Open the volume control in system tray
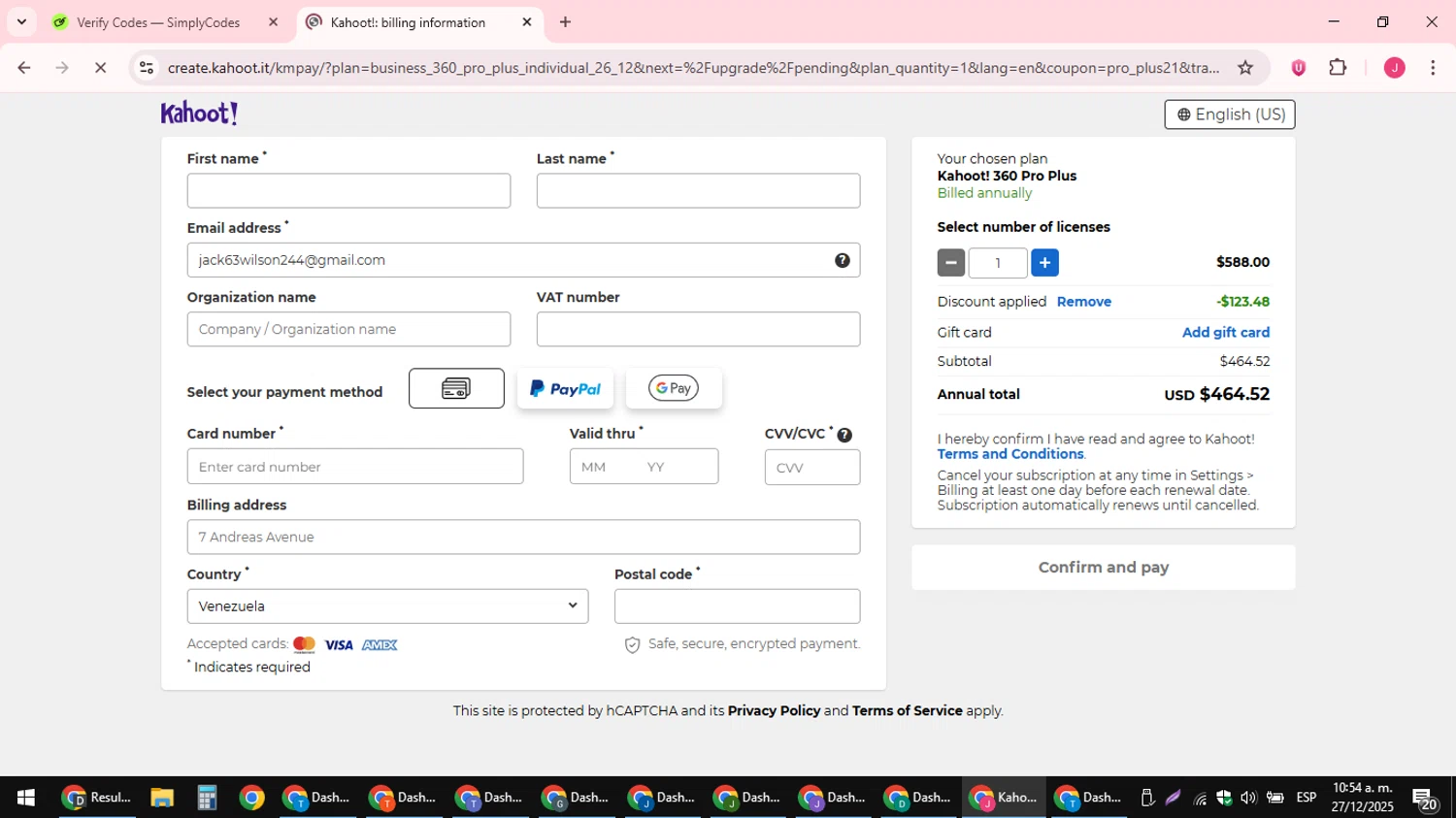This screenshot has height=818, width=1456. tap(1248, 798)
